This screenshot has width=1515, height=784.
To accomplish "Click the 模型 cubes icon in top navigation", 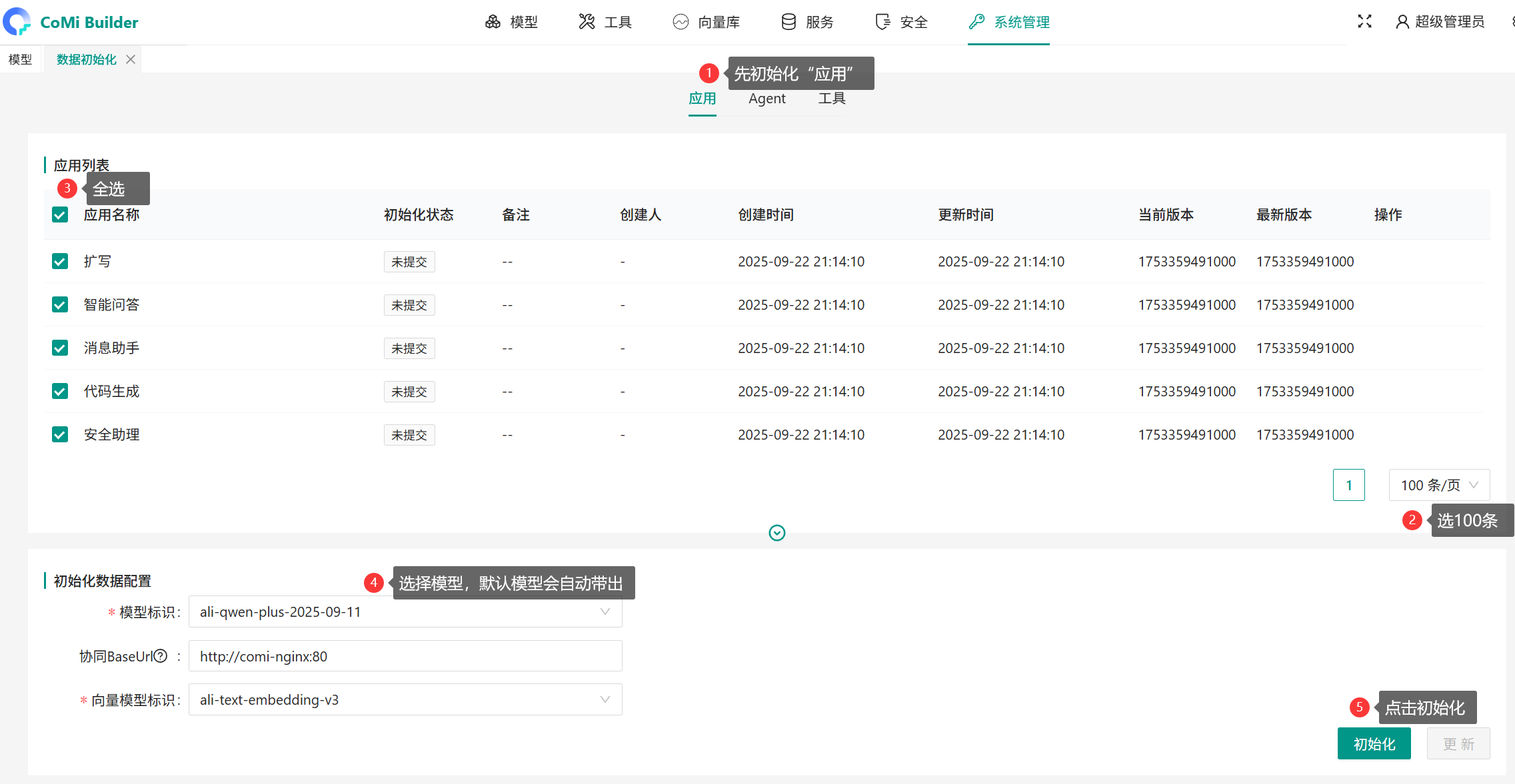I will 493,22.
